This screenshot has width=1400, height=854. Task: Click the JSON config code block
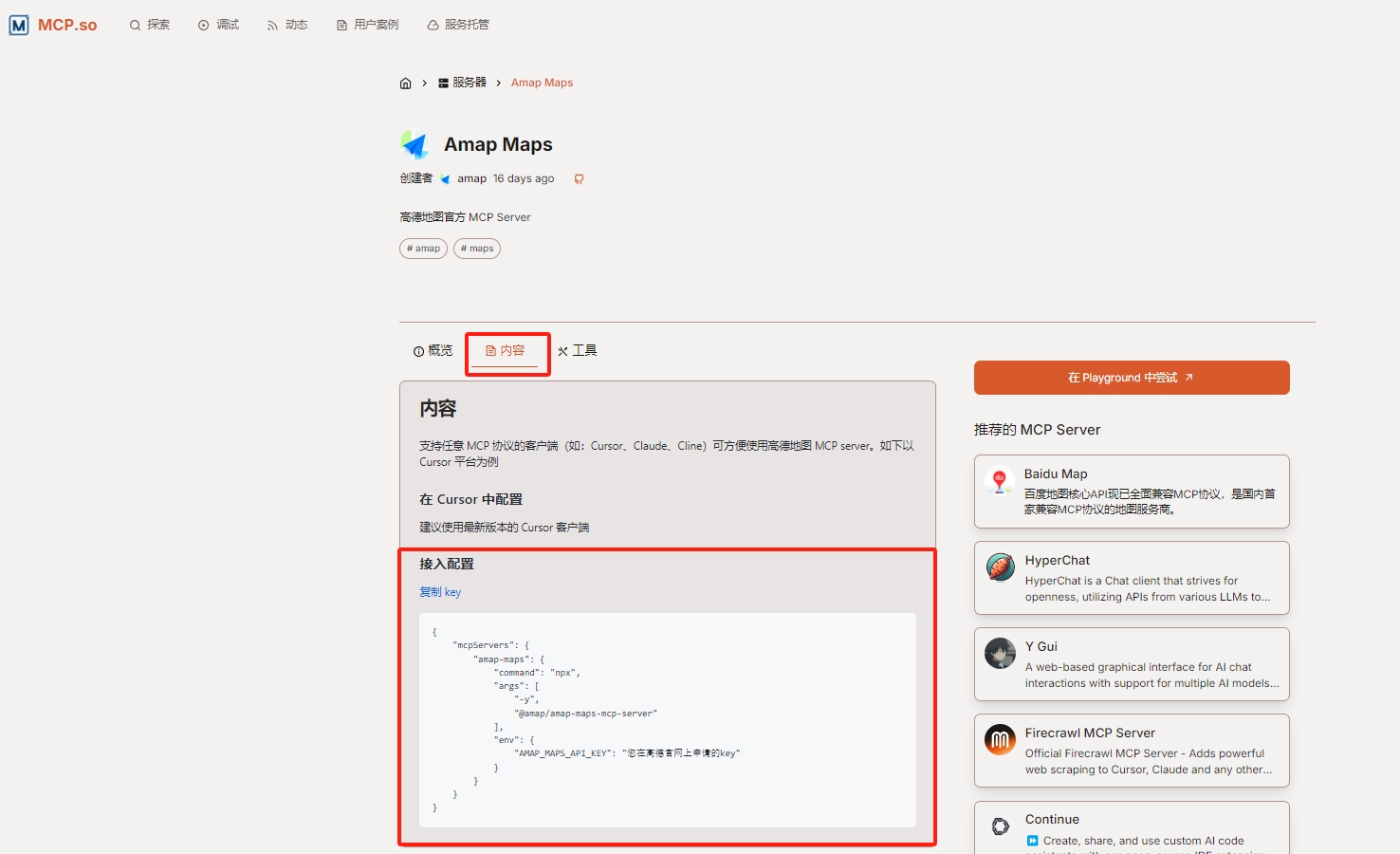pyautogui.click(x=668, y=720)
